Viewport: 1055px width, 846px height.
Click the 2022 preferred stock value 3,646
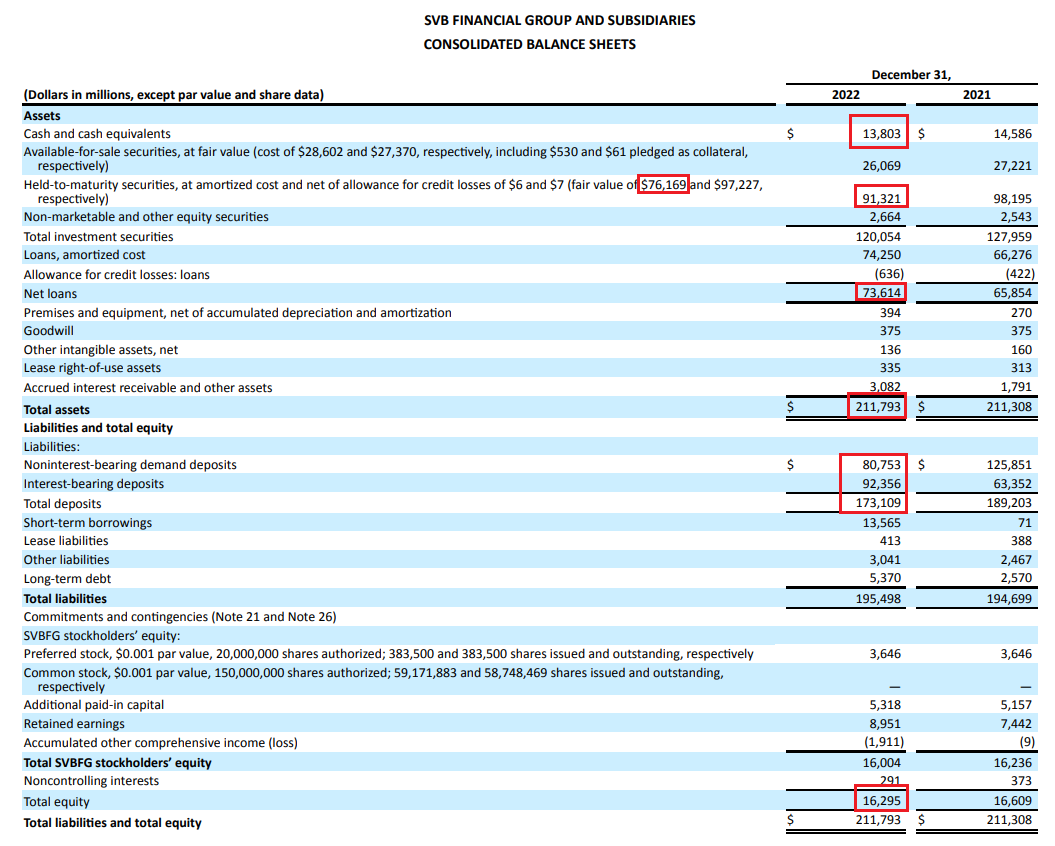tap(885, 654)
